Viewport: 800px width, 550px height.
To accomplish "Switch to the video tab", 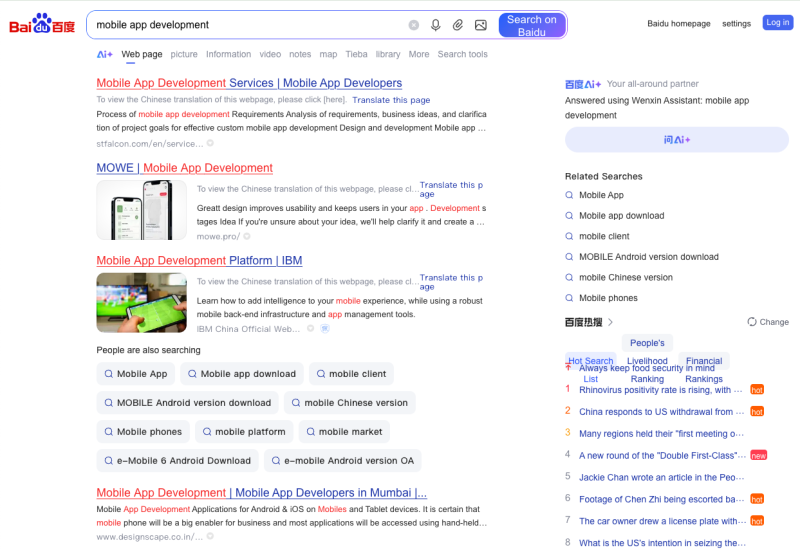I will pos(270,54).
